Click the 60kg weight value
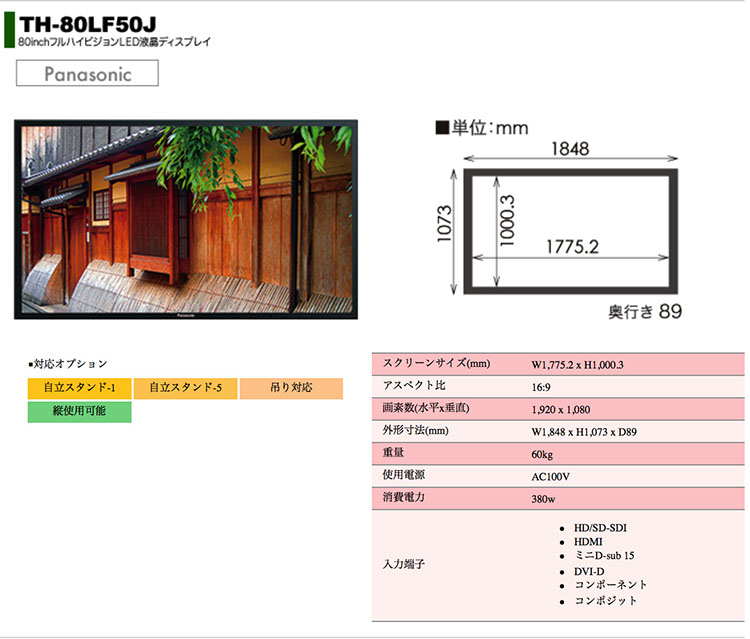The image size is (750, 639). (542, 454)
